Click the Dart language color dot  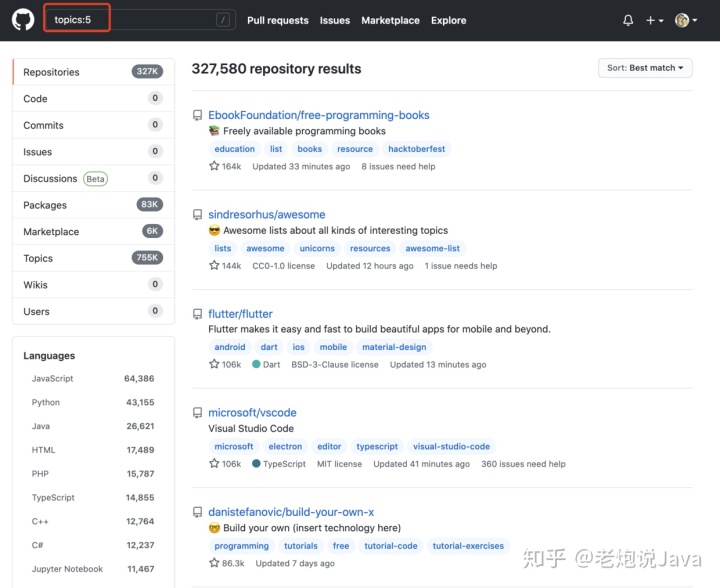point(256,364)
